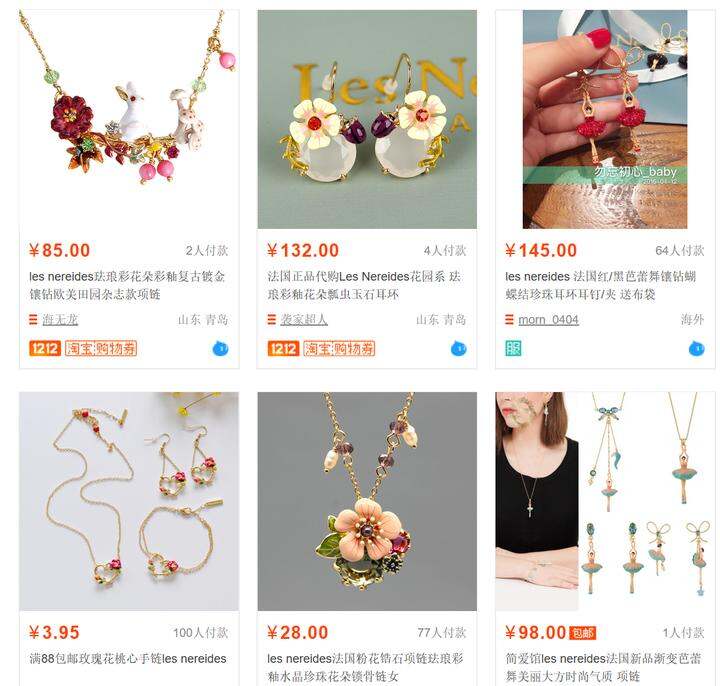The image size is (720, 686).
Task: View the red ballerina earrings product photo
Action: pyautogui.click(x=605, y=119)
